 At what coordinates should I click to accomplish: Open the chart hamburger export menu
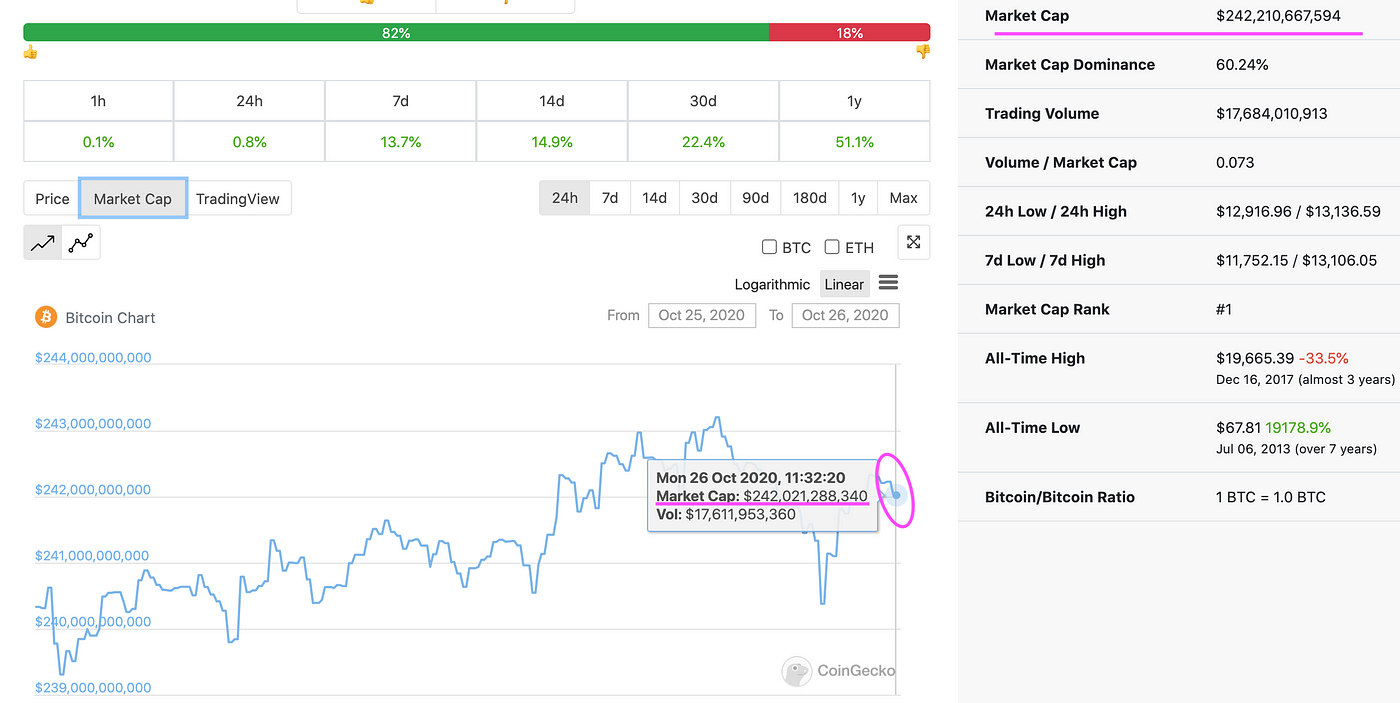(888, 283)
